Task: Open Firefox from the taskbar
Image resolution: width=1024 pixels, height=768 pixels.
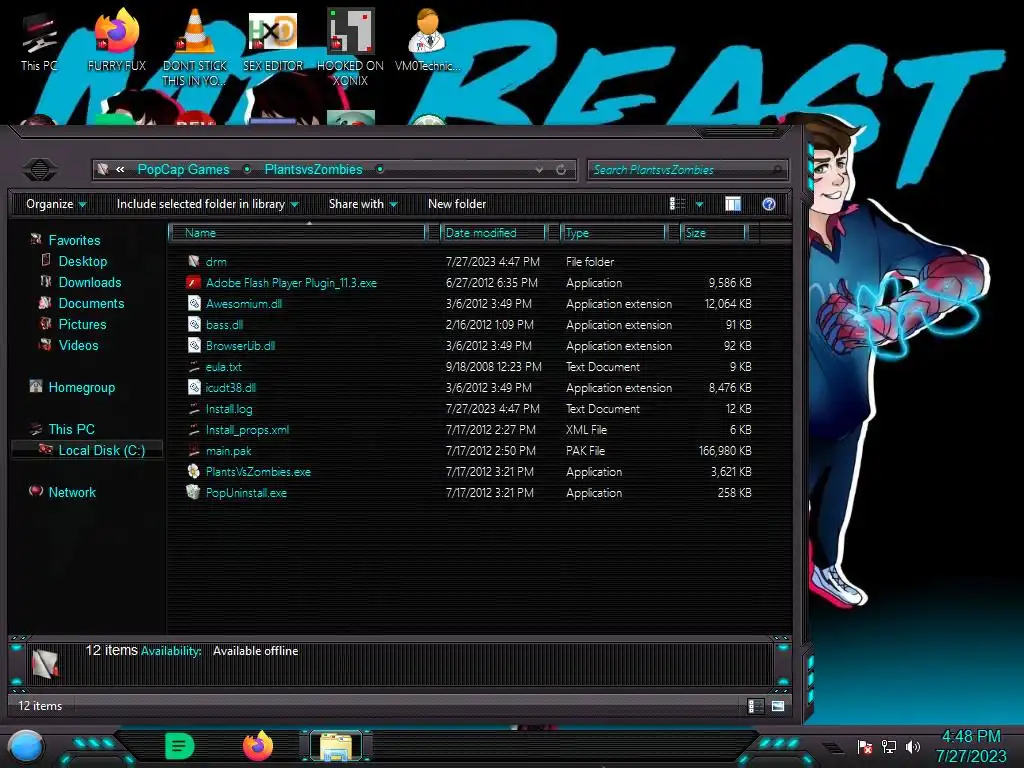Action: click(258, 746)
